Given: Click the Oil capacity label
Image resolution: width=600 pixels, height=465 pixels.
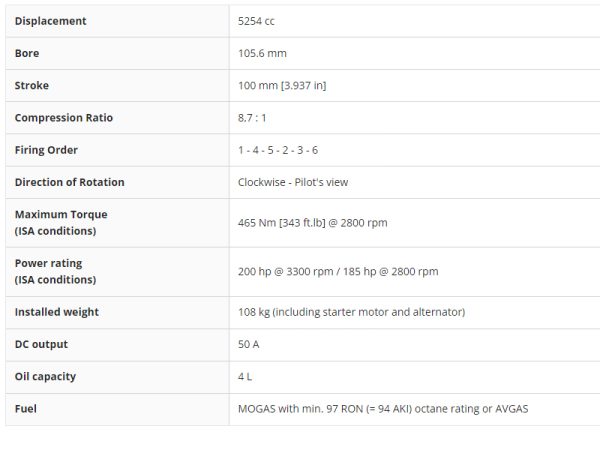Looking at the screenshot, I should pyautogui.click(x=45, y=376).
